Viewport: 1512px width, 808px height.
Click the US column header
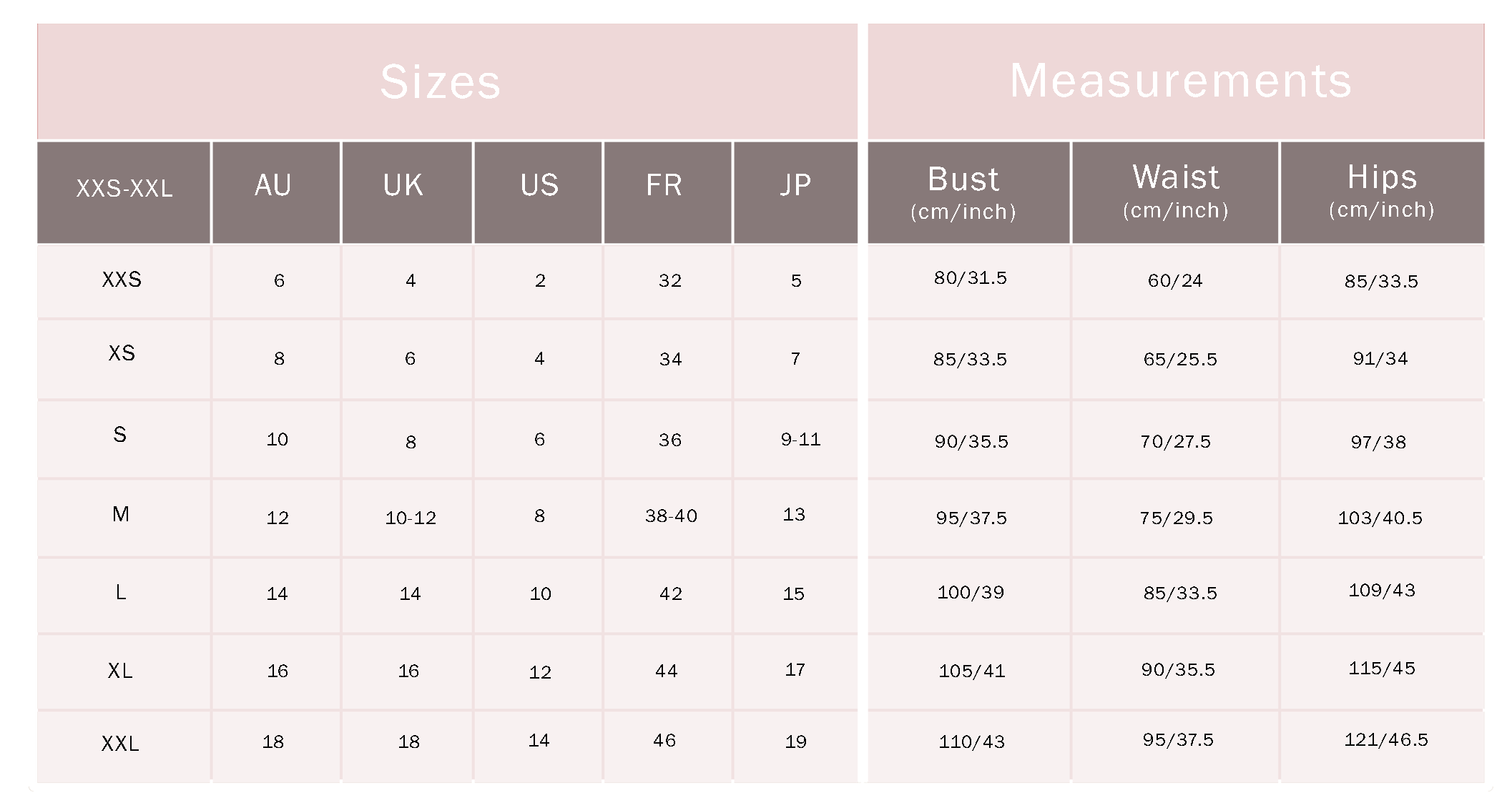[x=538, y=192]
